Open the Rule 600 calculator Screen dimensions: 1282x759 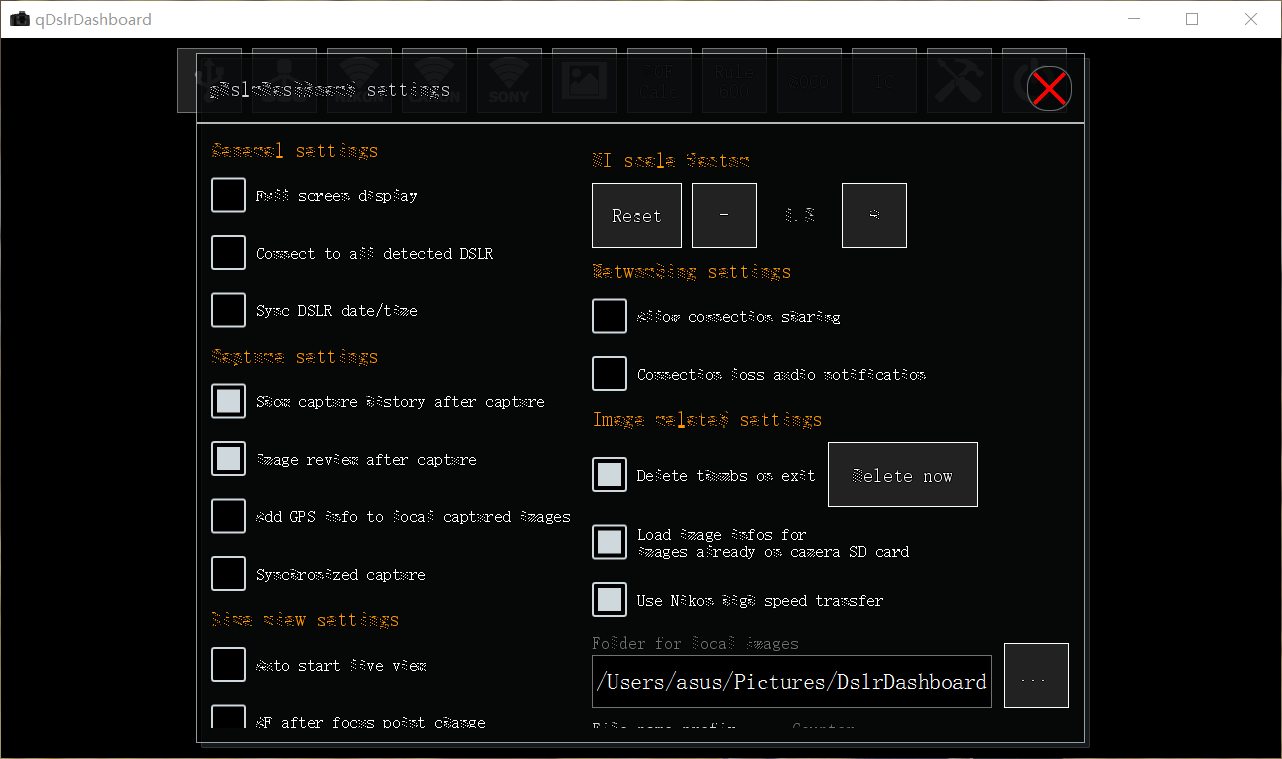click(x=734, y=80)
